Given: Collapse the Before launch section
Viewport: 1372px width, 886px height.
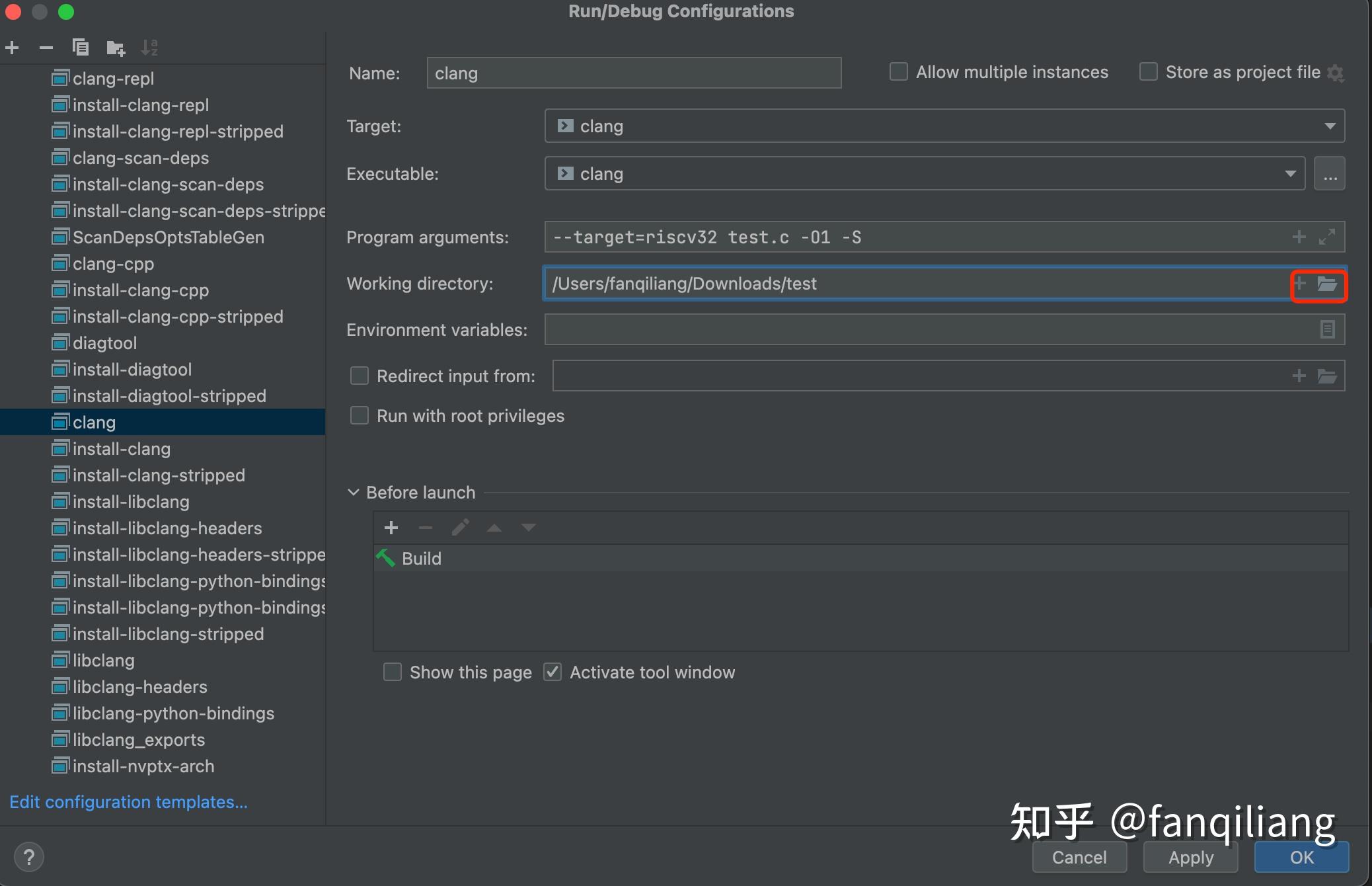Looking at the screenshot, I should (354, 493).
